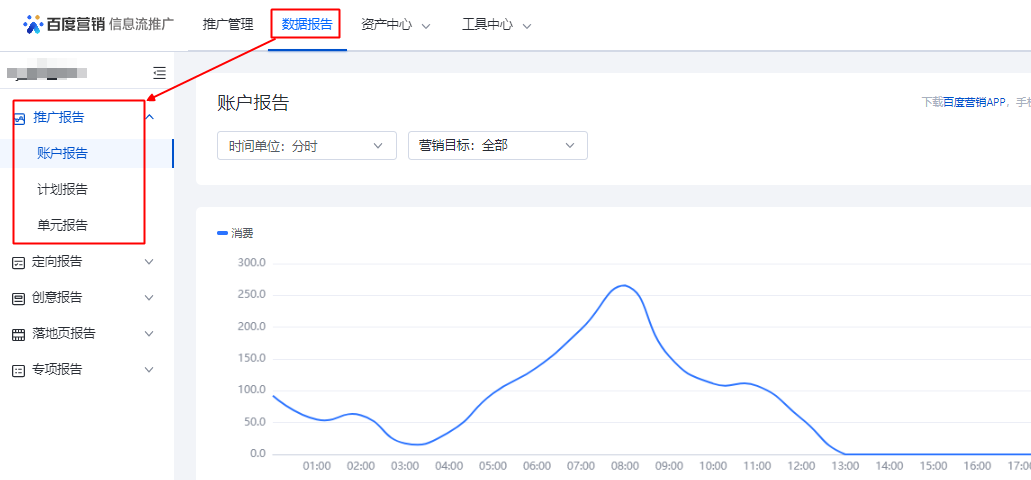Switch to the 推广管理 tab
This screenshot has width=1031, height=480.
228,25
